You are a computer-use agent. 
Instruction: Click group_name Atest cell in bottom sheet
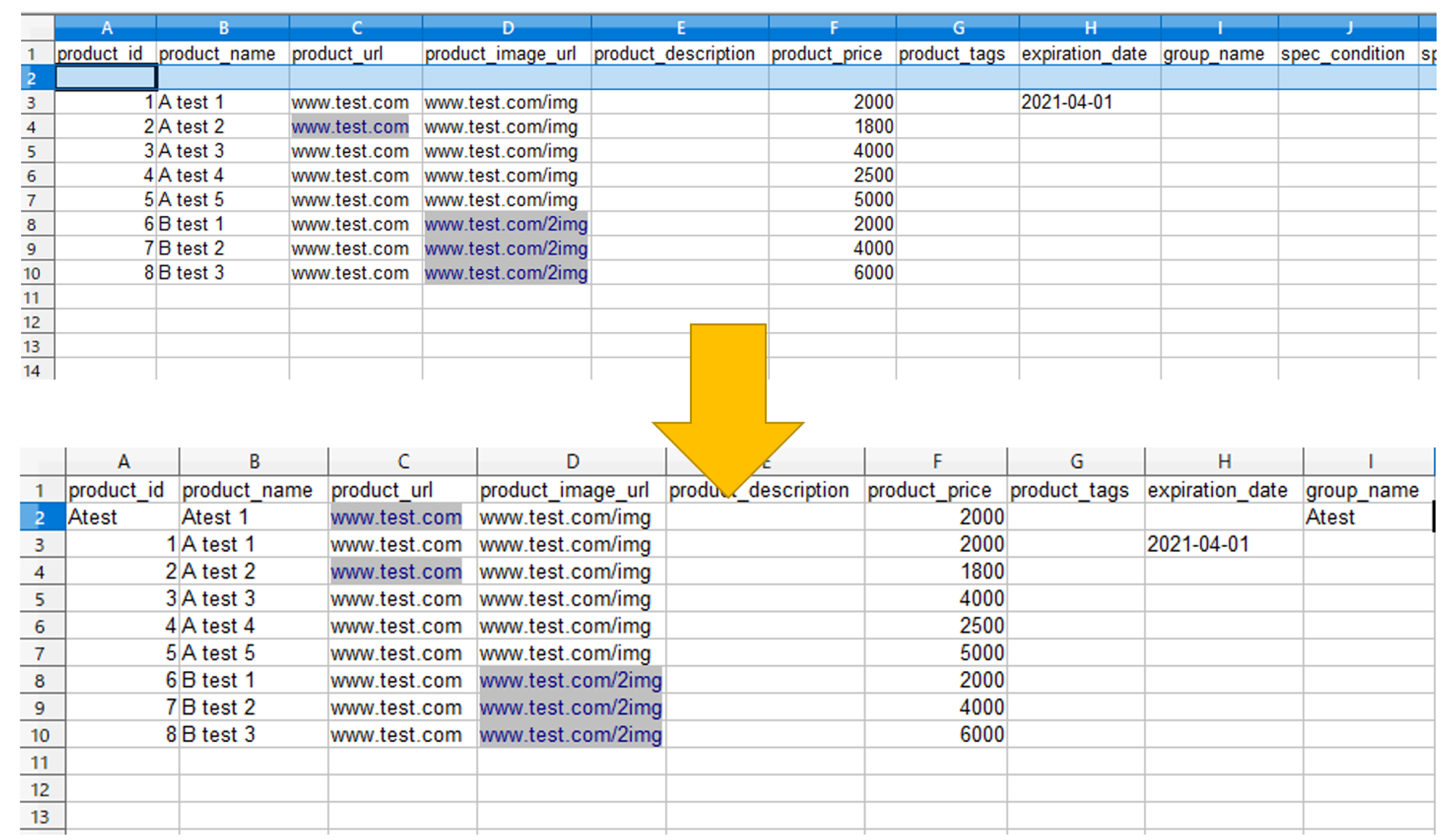click(1330, 517)
